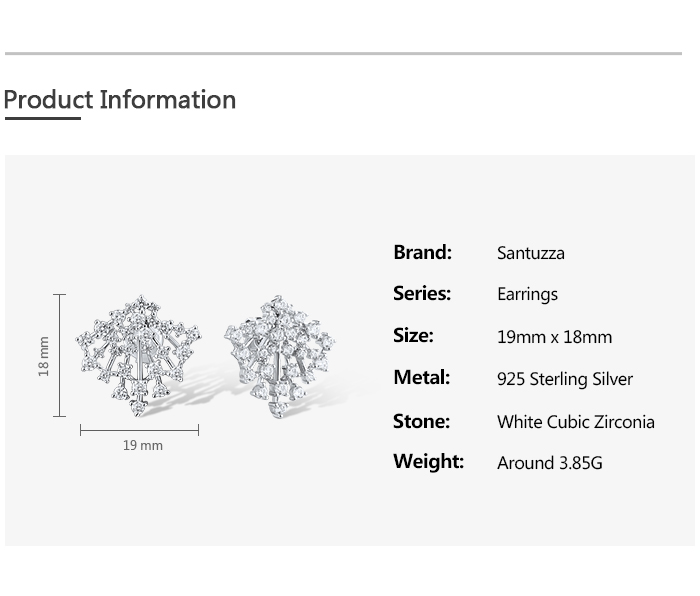
Task: Click the Earrings series value
Action: point(527,294)
